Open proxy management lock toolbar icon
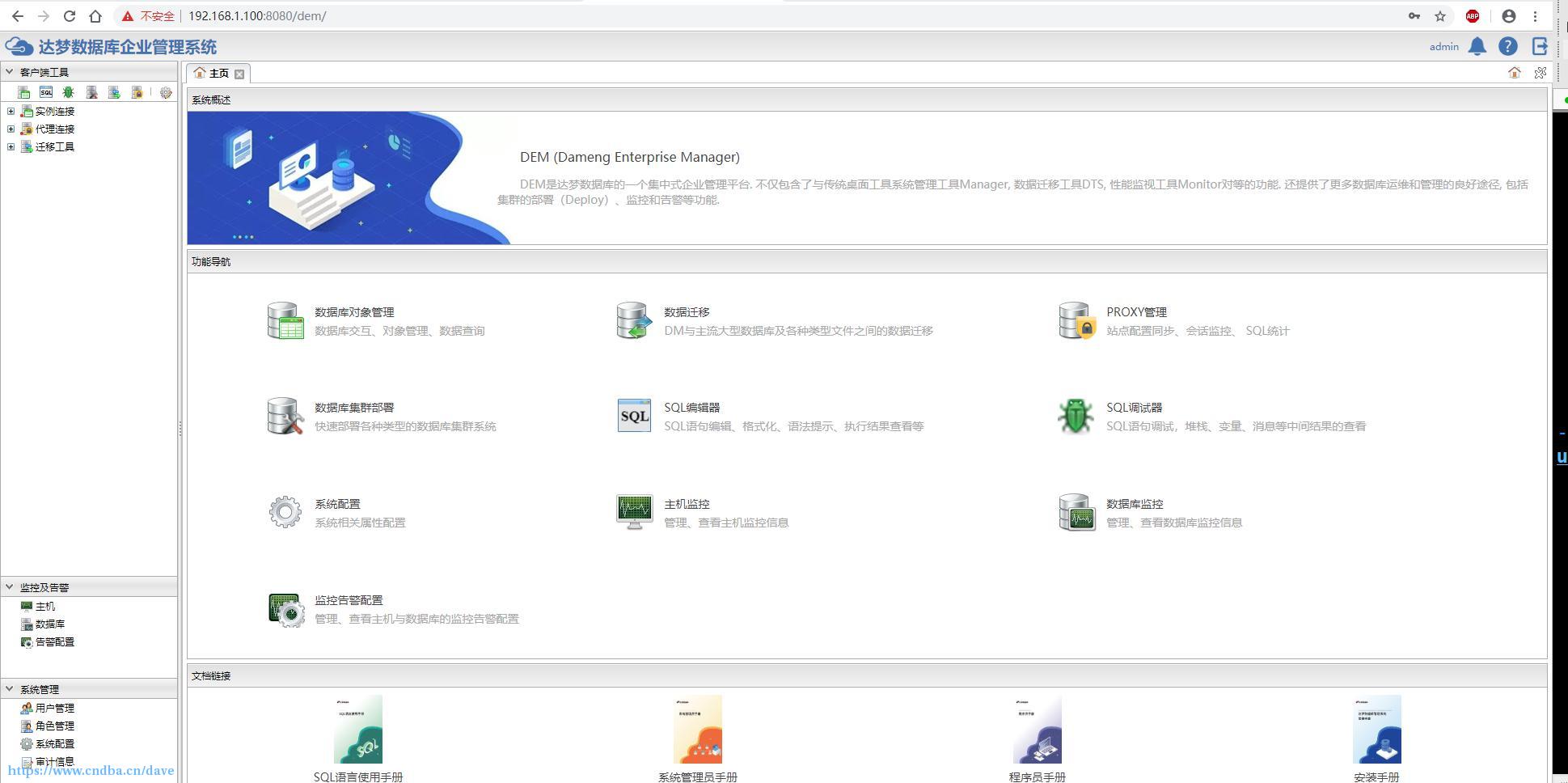The width and height of the screenshot is (1568, 783). 137,93
